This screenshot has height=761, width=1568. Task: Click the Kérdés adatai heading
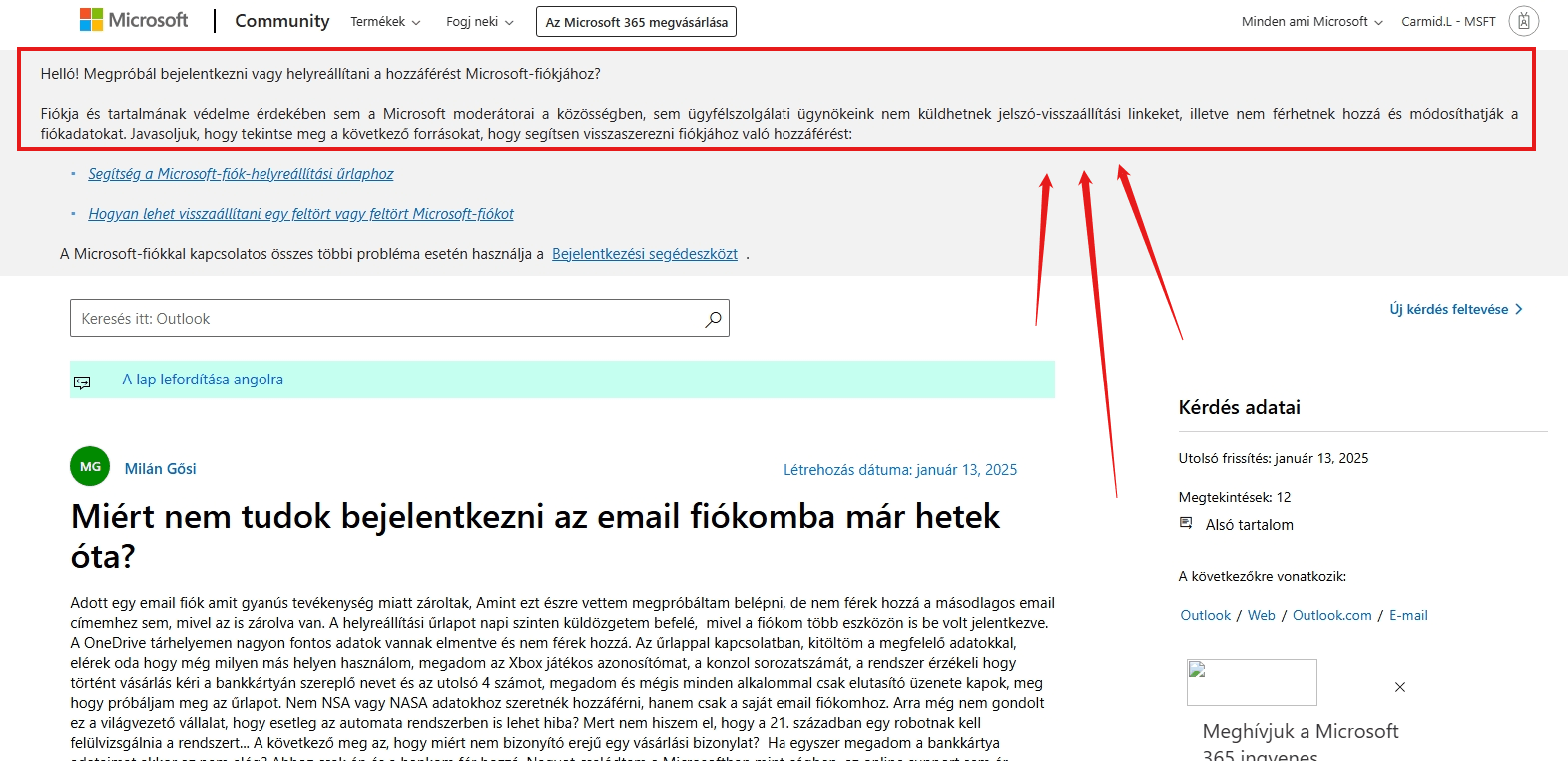(1239, 407)
